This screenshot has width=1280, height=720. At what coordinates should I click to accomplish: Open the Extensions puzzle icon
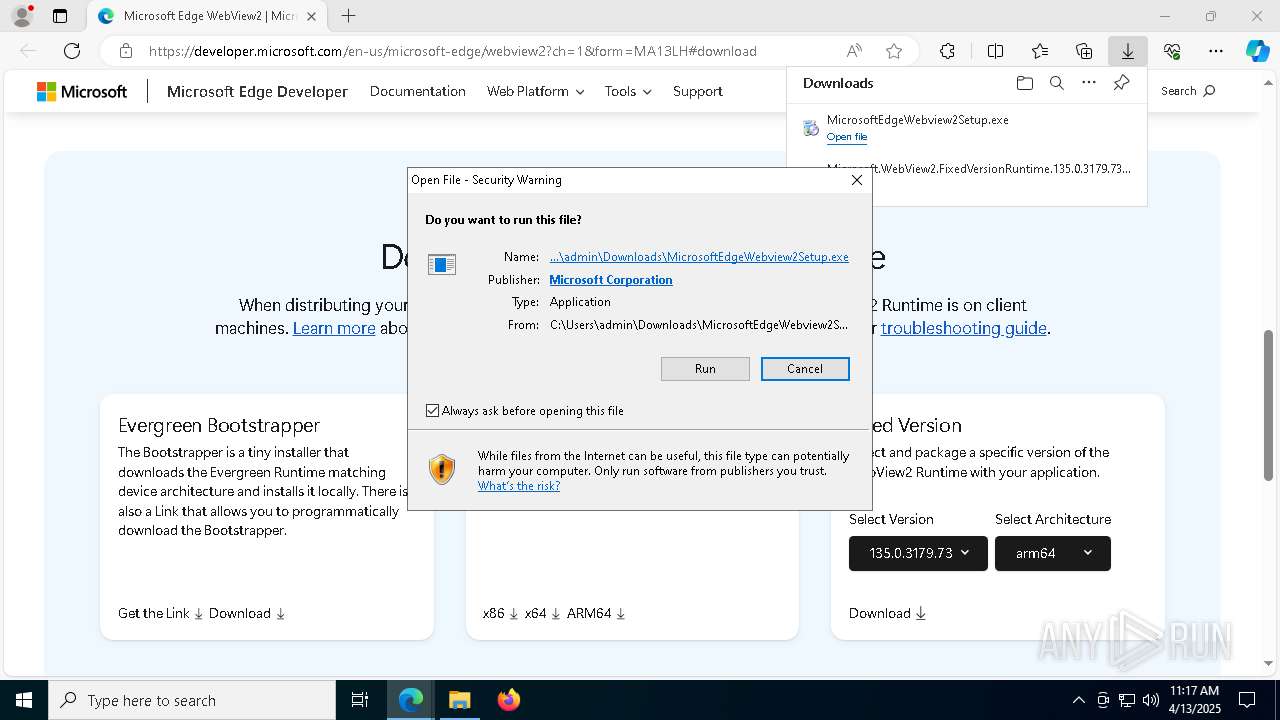click(947, 51)
